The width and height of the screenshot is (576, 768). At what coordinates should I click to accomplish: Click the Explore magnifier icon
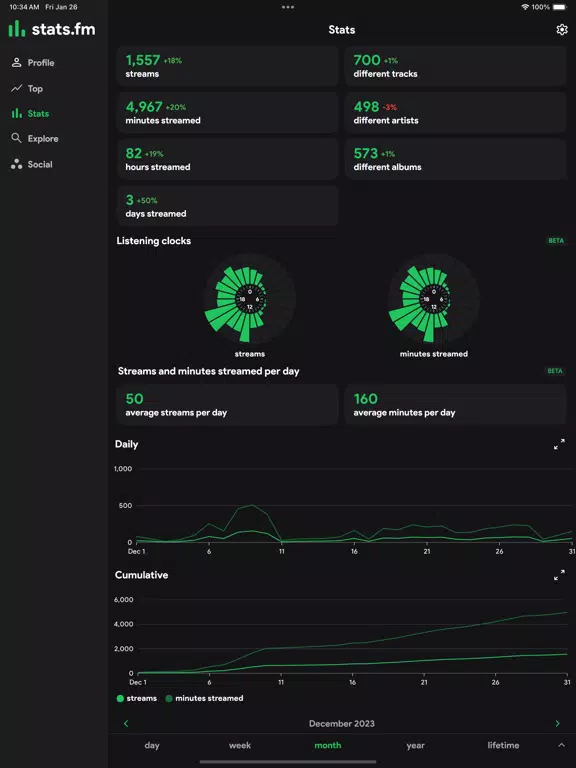[17, 138]
